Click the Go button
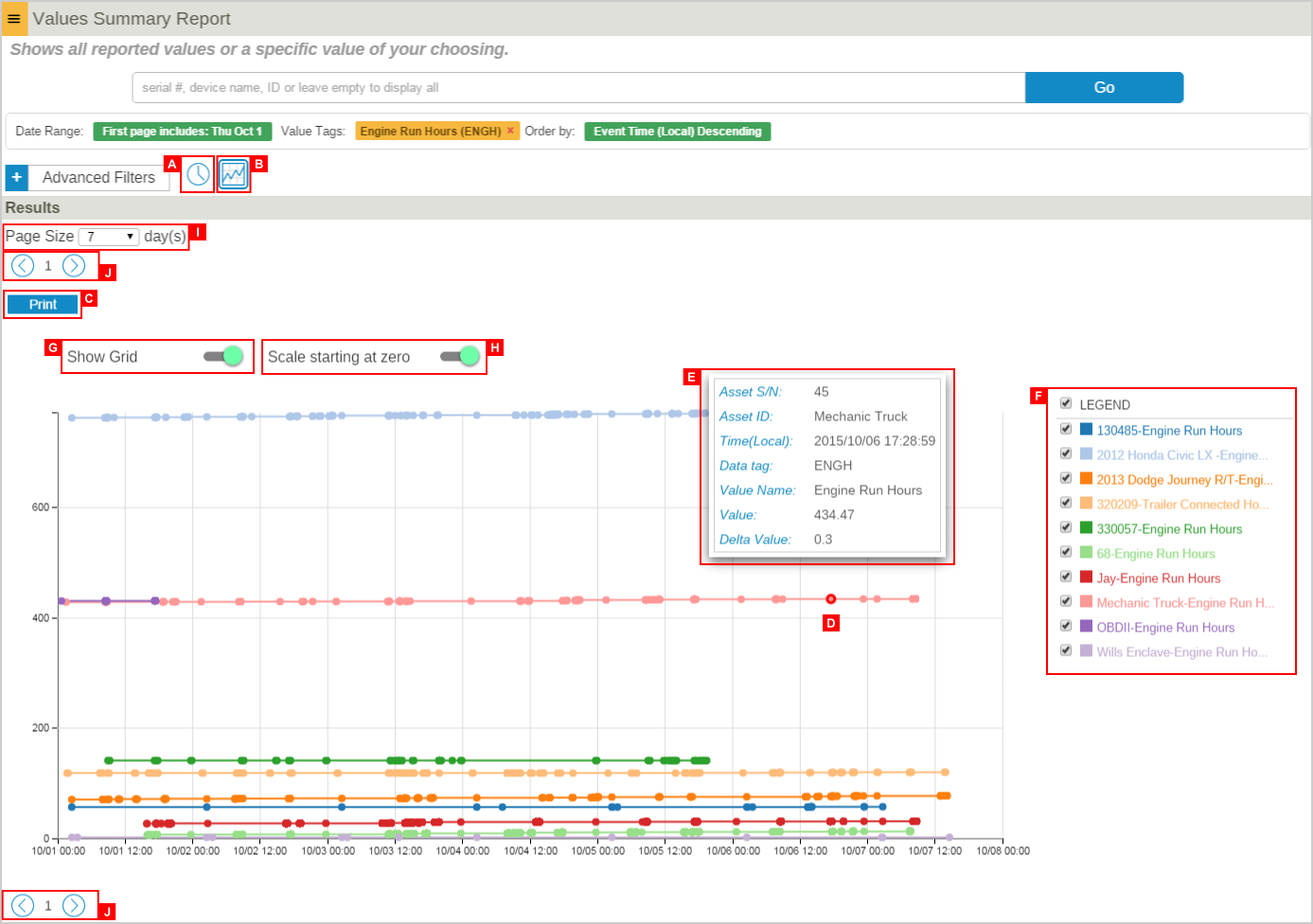The image size is (1313, 924). coord(1104,87)
